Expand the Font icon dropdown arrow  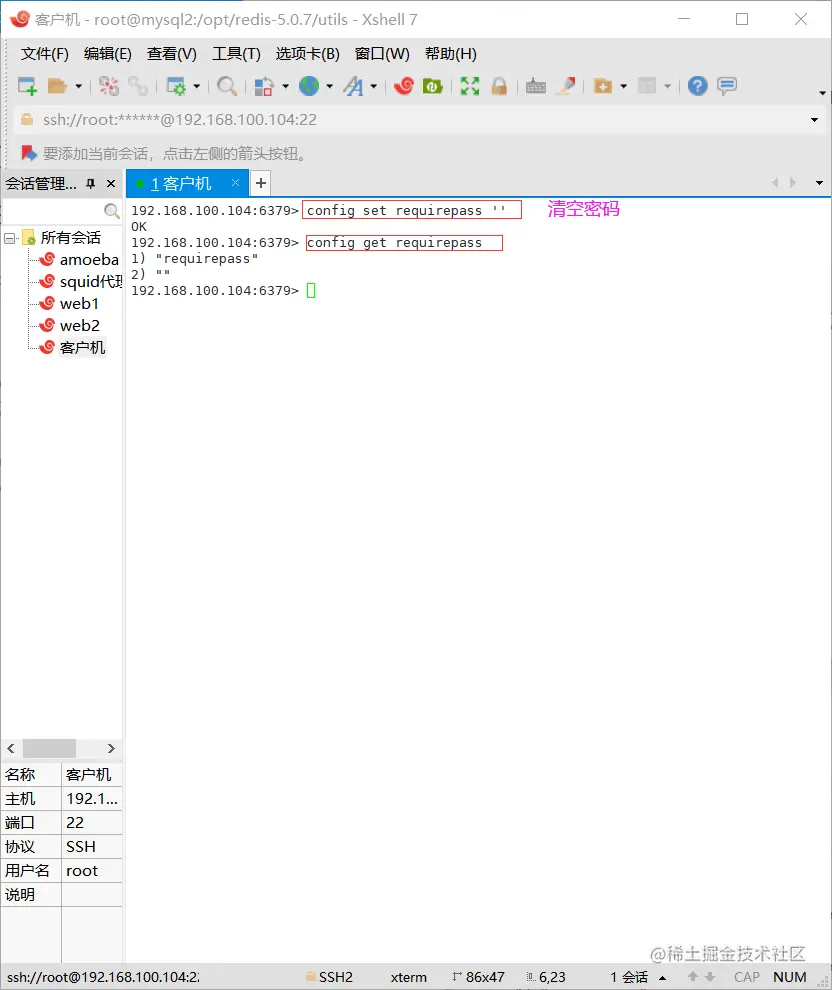[374, 86]
